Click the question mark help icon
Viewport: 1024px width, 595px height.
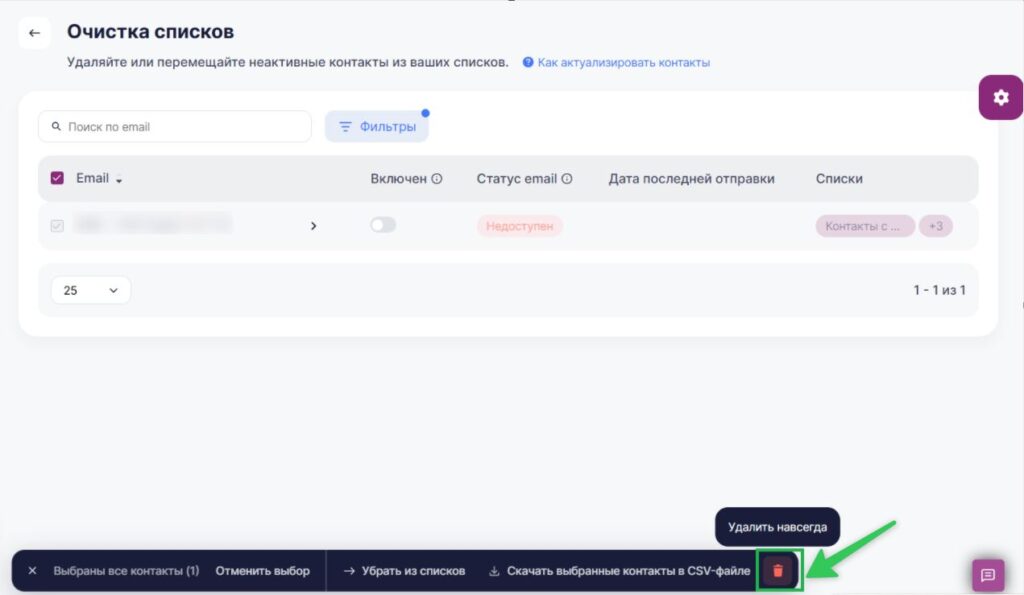tap(528, 63)
